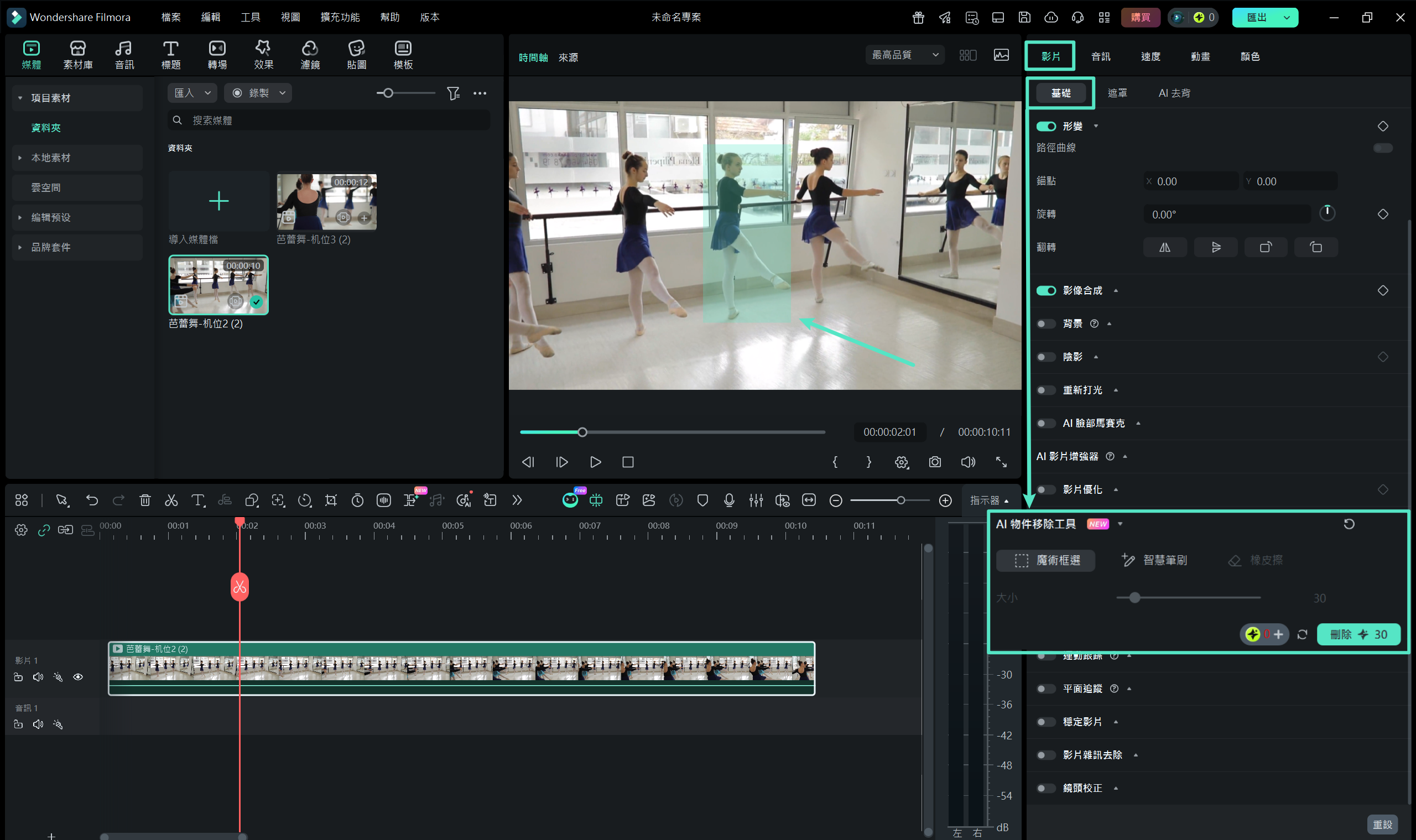Open the 轉場 transitions panel
This screenshot has height=840, width=1416.
pyautogui.click(x=216, y=54)
